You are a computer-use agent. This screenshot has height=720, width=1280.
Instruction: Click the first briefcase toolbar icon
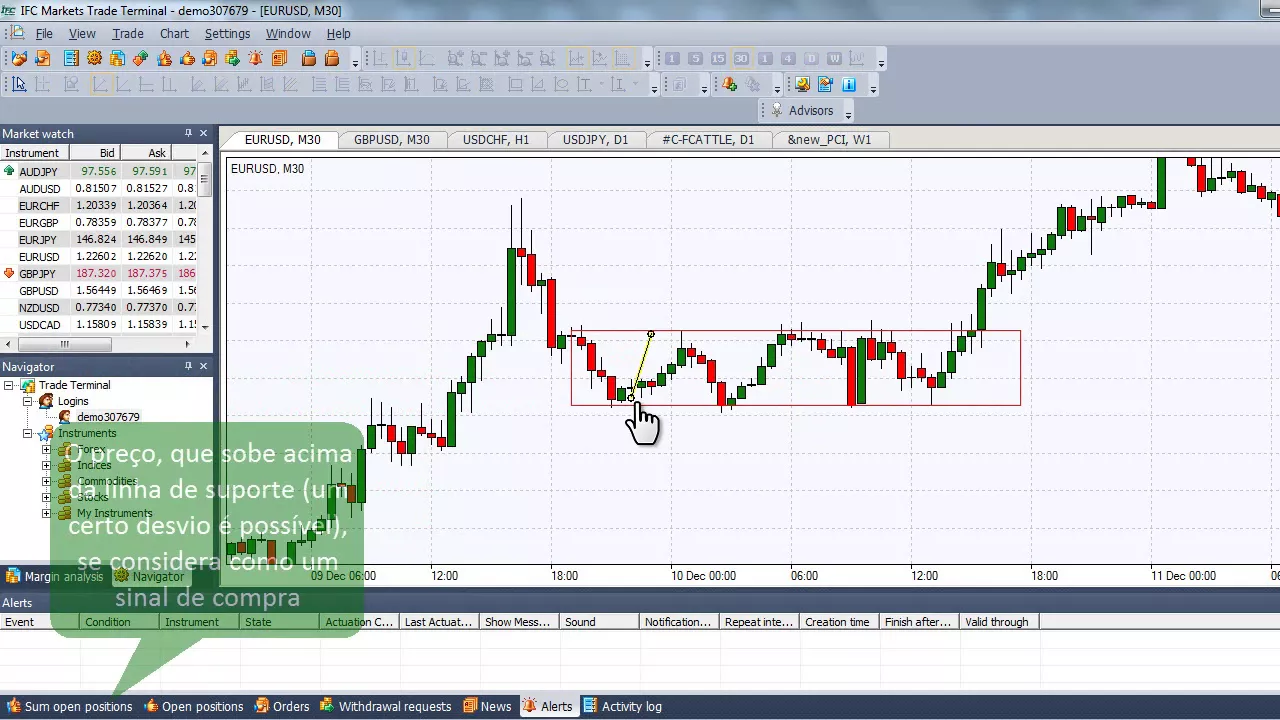(309, 59)
